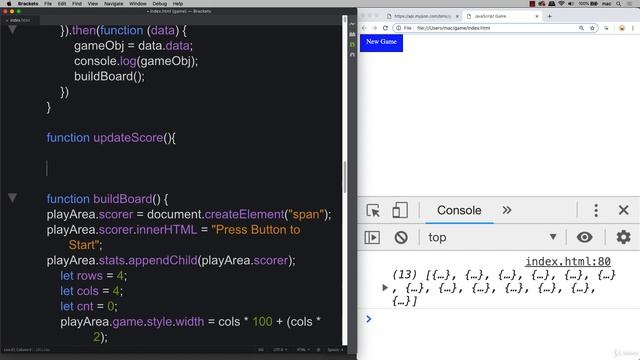
Task: Close the myjson API tab
Action: coord(457,16)
